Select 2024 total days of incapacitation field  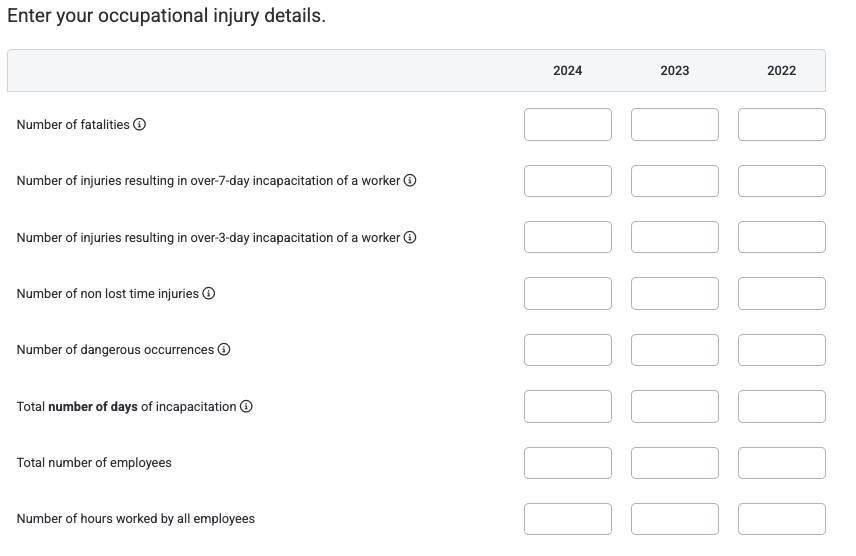click(568, 406)
